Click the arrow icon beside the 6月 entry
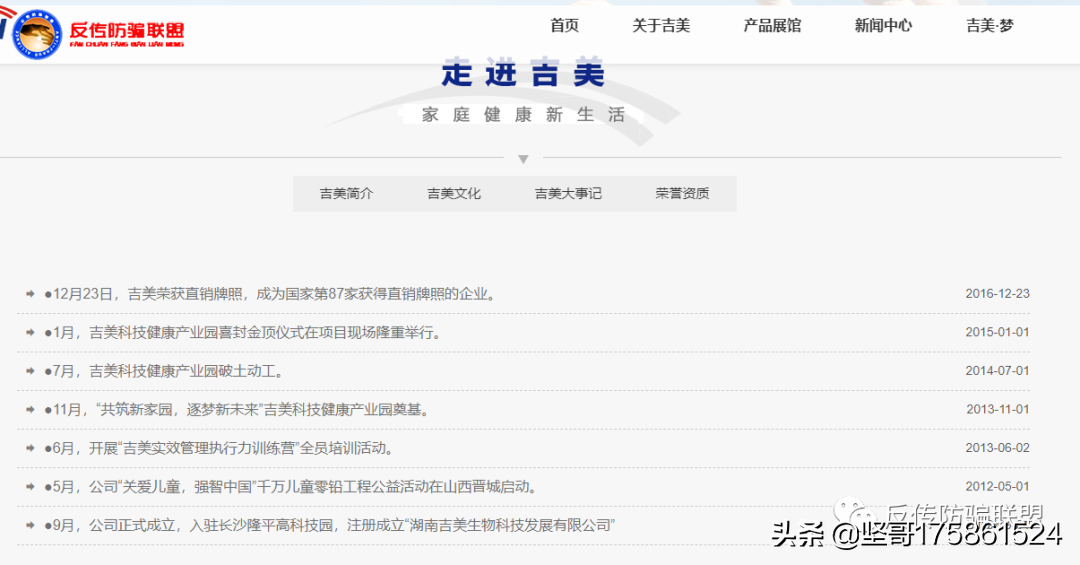 tap(30, 449)
